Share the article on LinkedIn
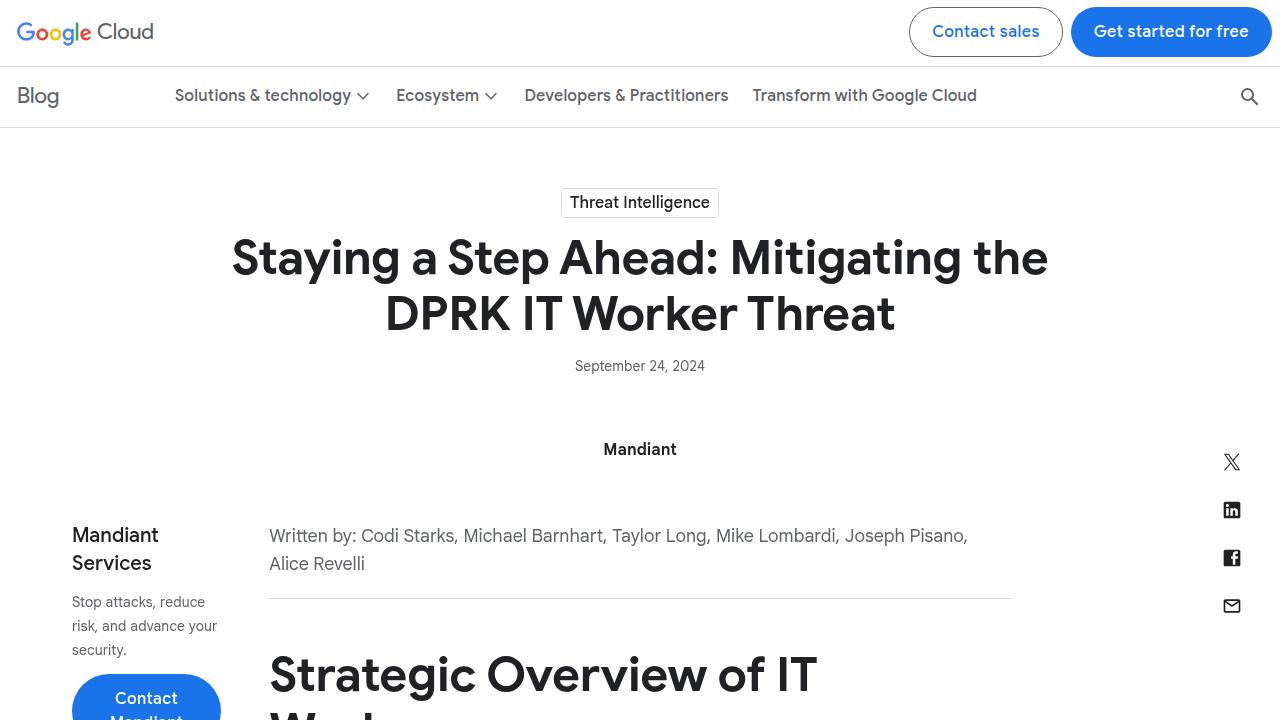Screen dimensions: 1280x720 [1232, 510]
